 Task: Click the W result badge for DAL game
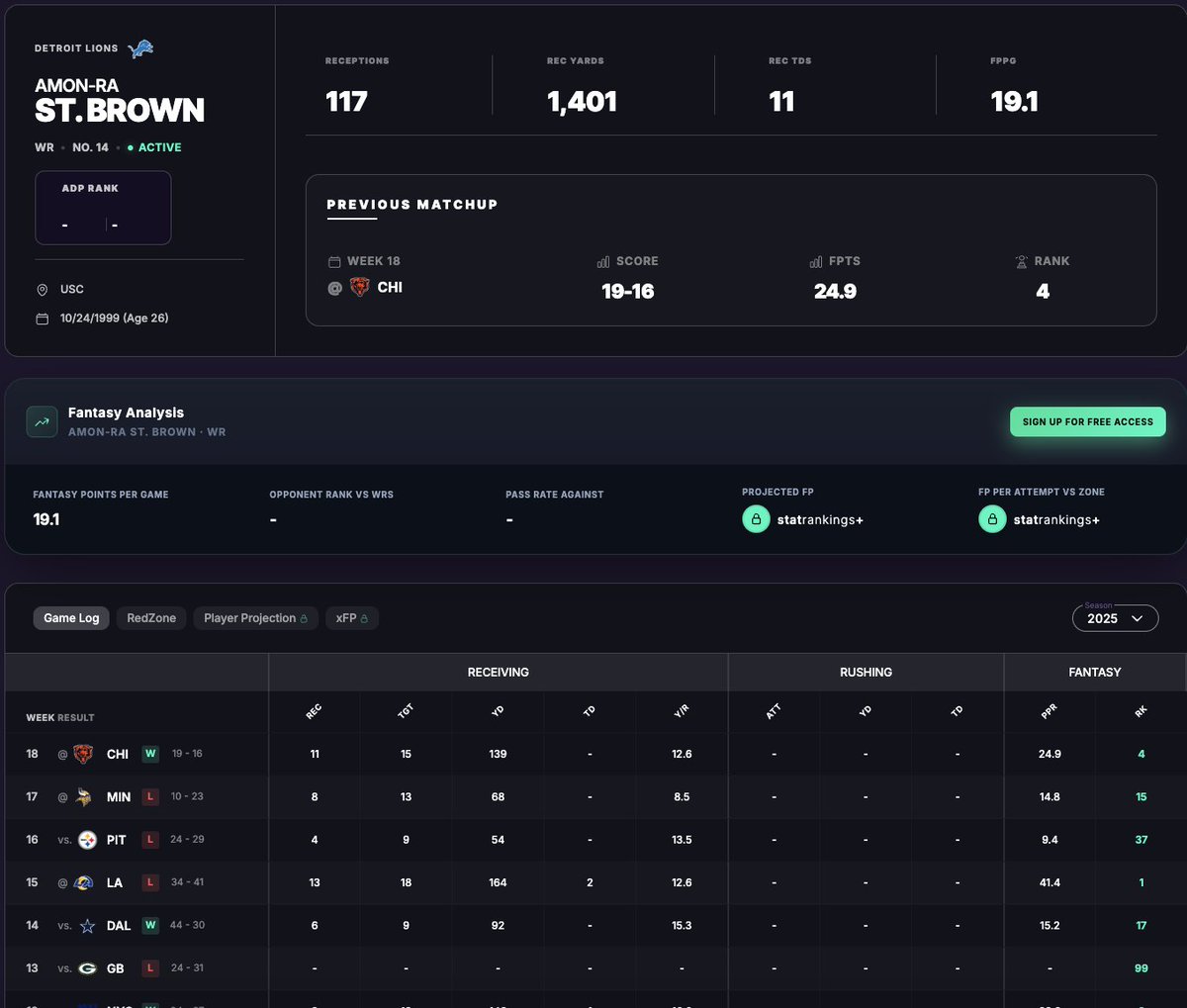[150, 925]
